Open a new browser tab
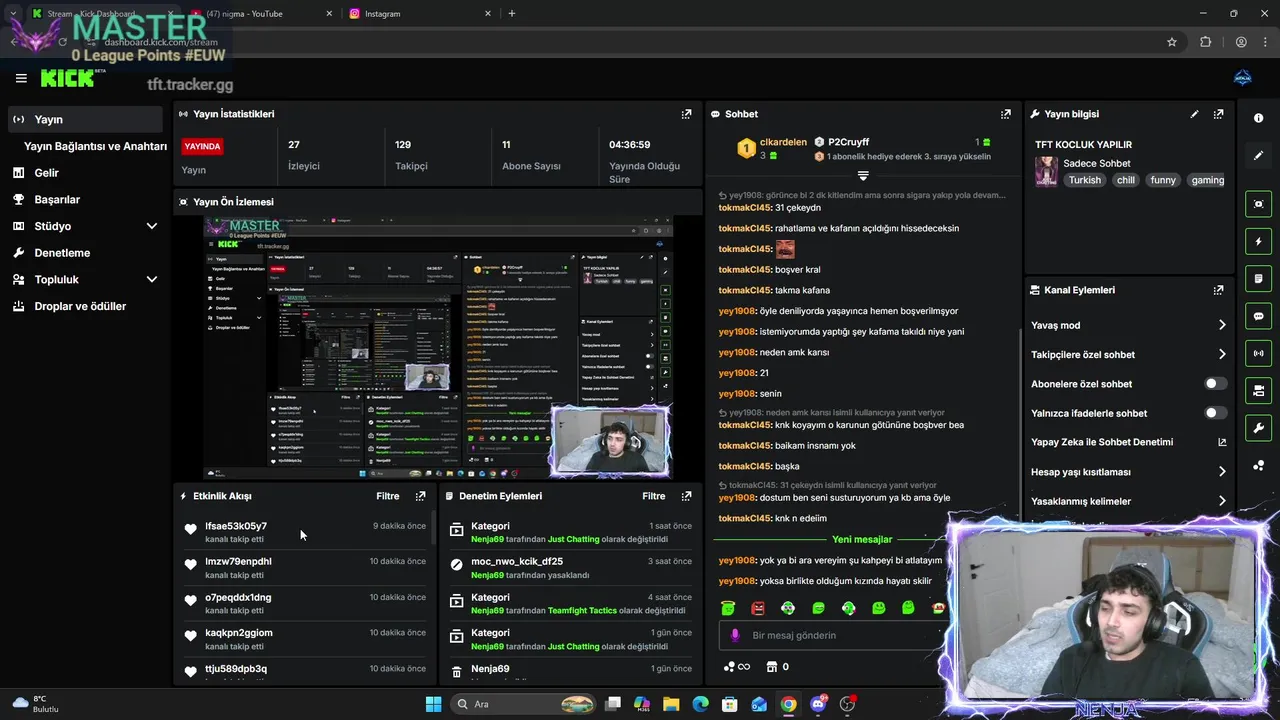The height and width of the screenshot is (720, 1280). click(512, 14)
